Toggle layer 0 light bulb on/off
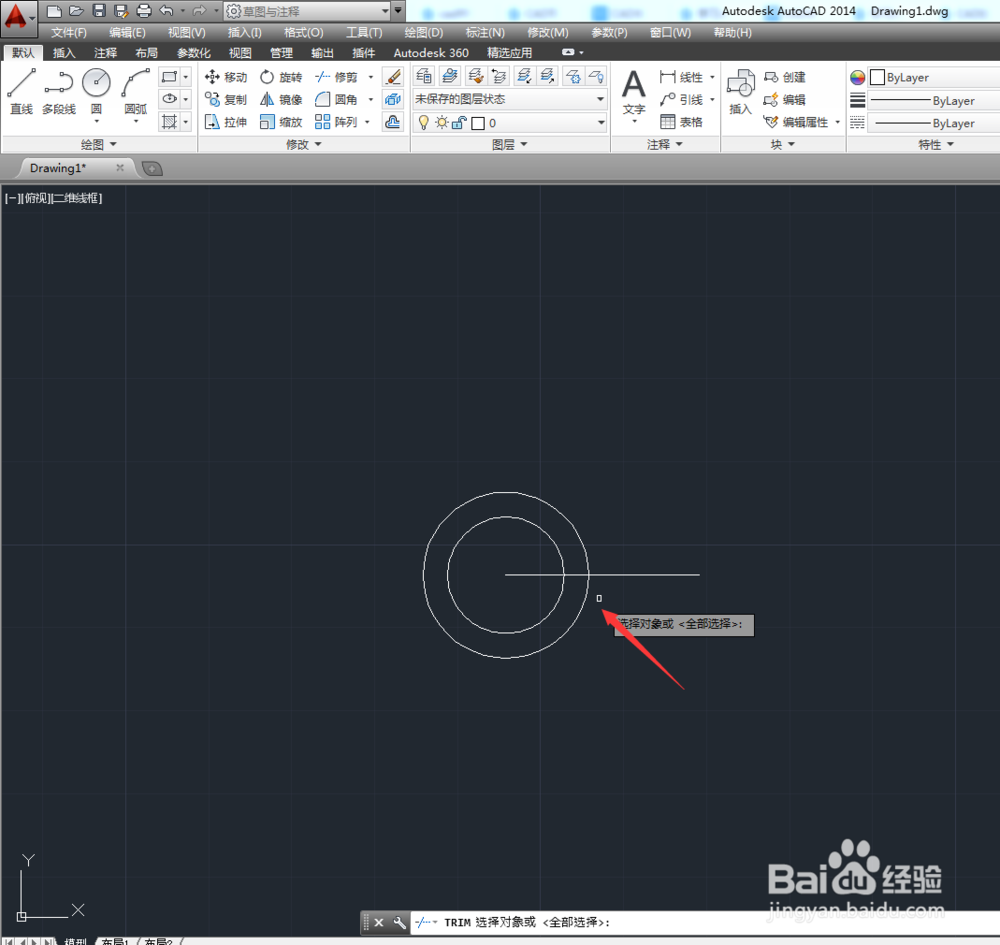1000x945 pixels. click(x=423, y=122)
